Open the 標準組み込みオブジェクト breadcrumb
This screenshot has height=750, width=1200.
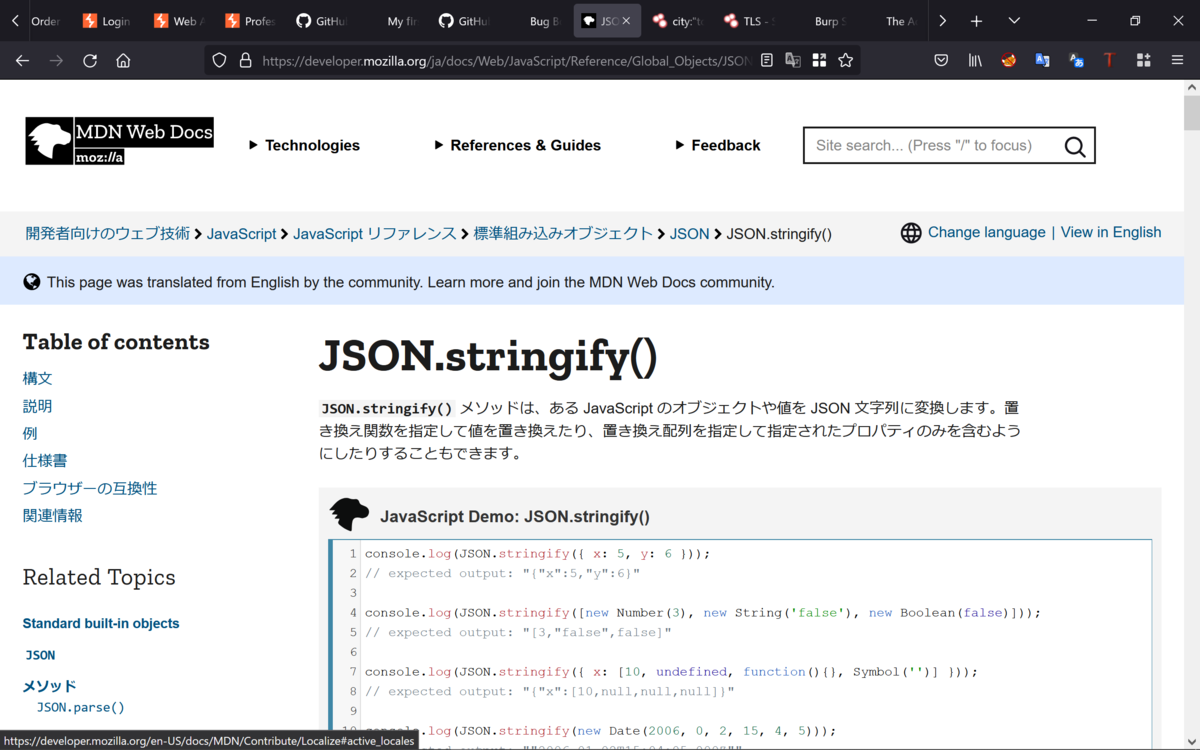[563, 233]
